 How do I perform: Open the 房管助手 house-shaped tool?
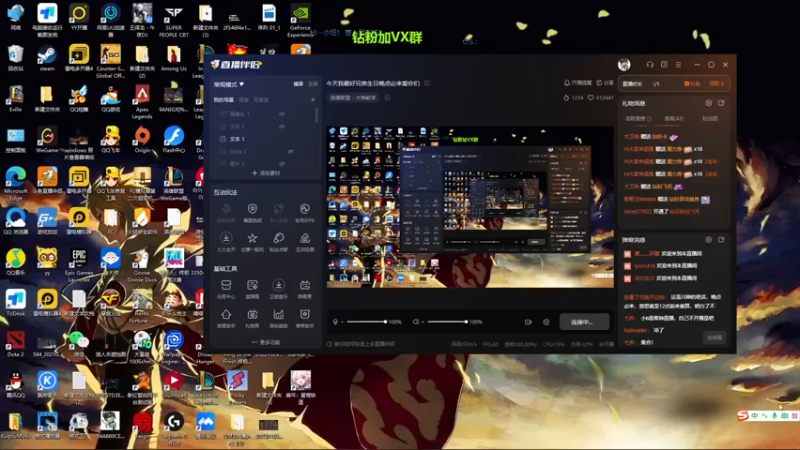click(x=226, y=318)
